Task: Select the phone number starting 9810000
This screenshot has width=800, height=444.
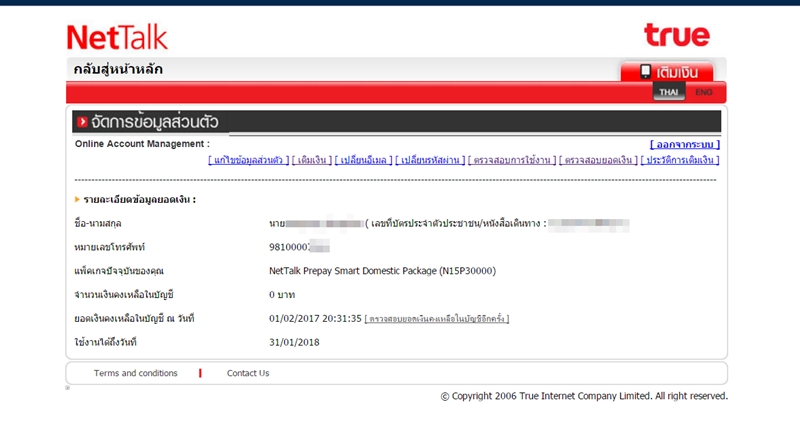Action: click(x=299, y=247)
